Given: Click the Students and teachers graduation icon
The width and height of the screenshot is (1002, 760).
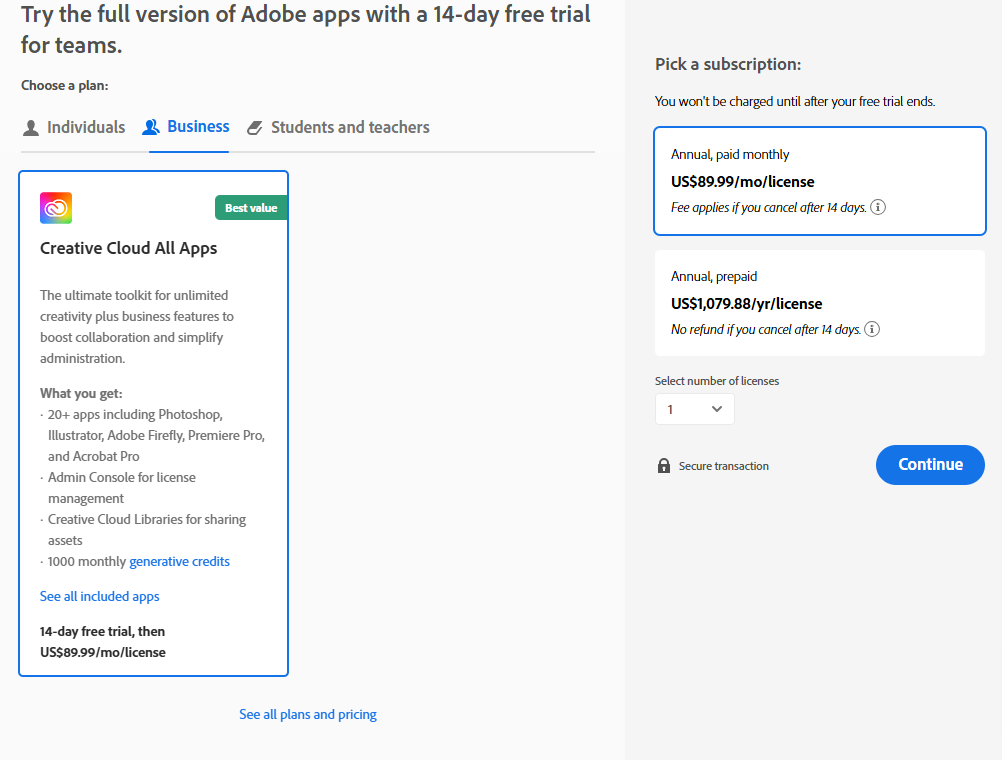Looking at the screenshot, I should pos(254,128).
